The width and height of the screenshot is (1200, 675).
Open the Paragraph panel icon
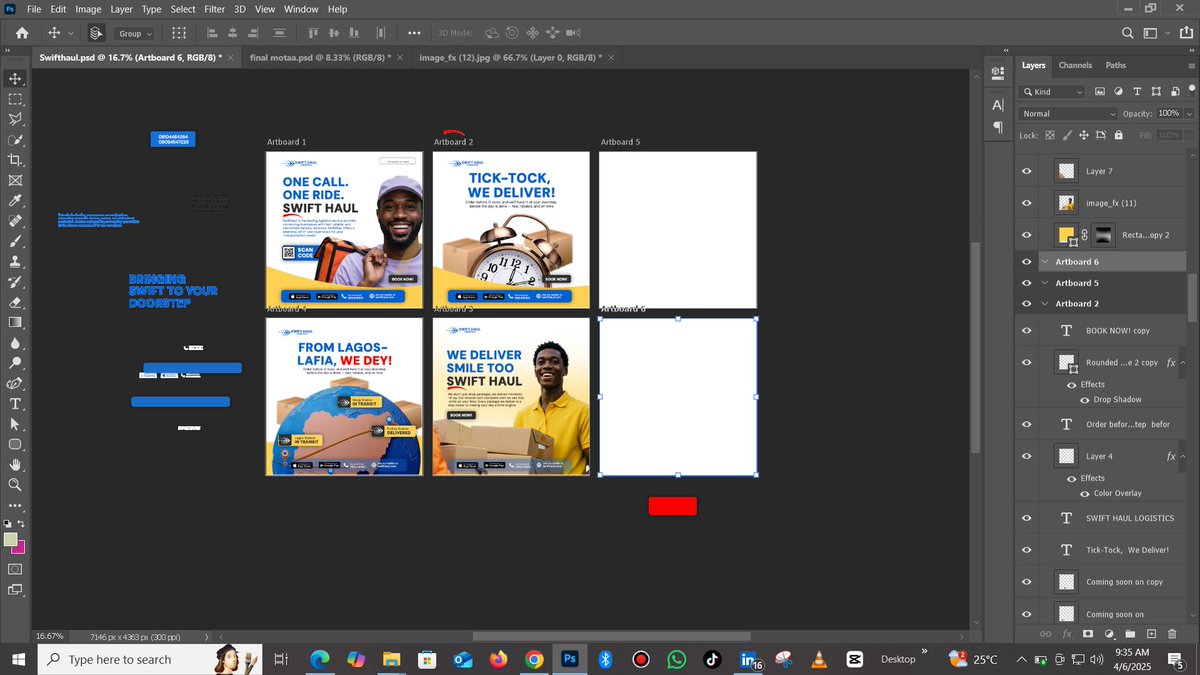click(x=998, y=128)
